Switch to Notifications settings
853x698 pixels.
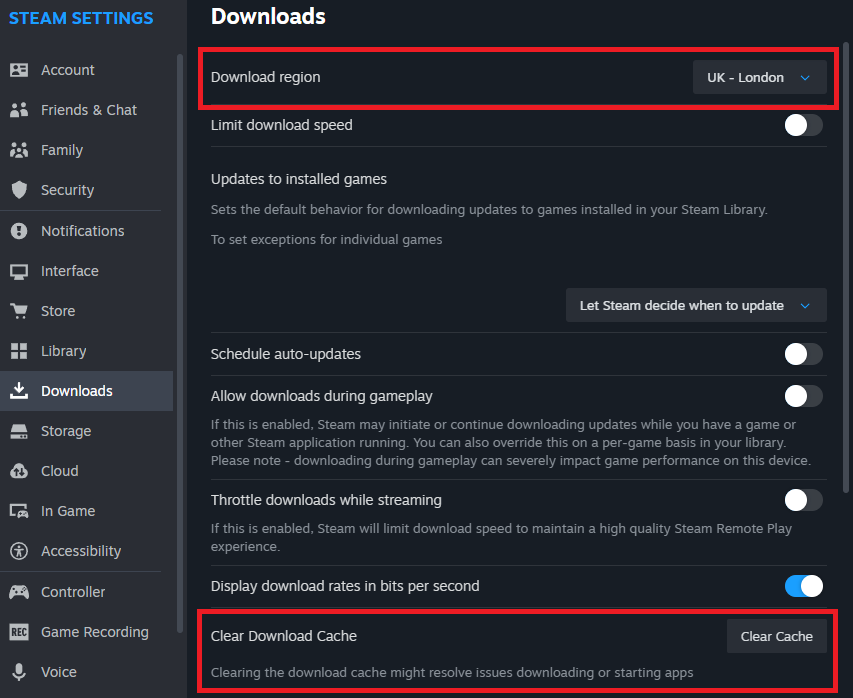click(x=83, y=231)
